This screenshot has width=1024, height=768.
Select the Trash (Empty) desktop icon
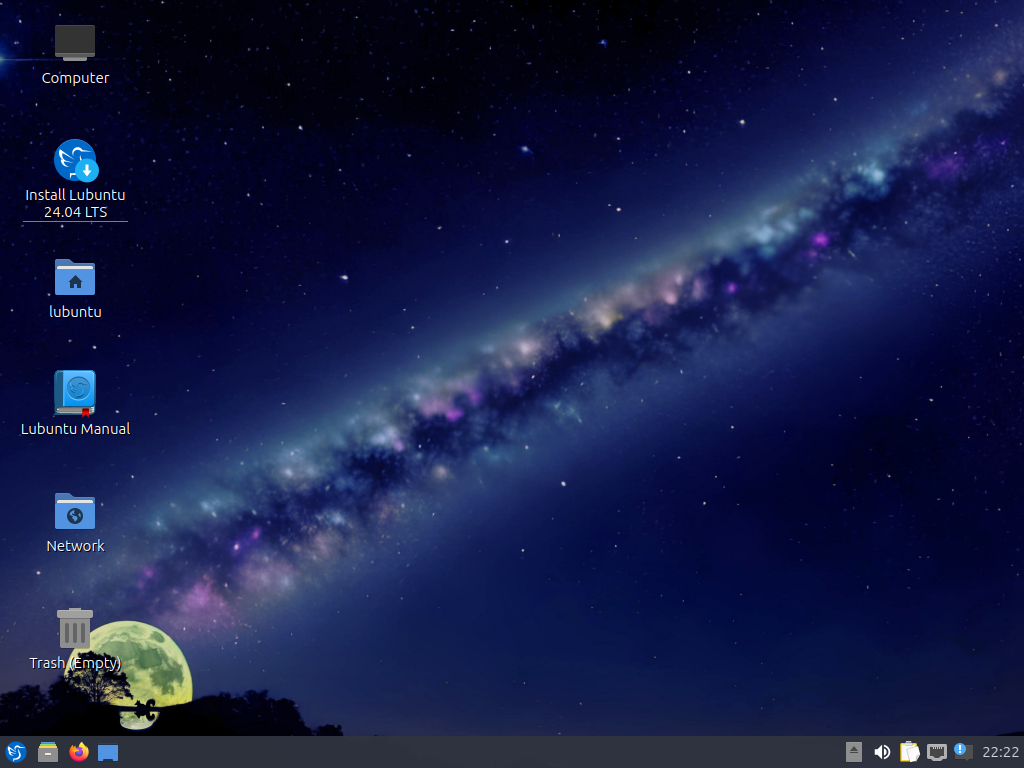coord(75,629)
